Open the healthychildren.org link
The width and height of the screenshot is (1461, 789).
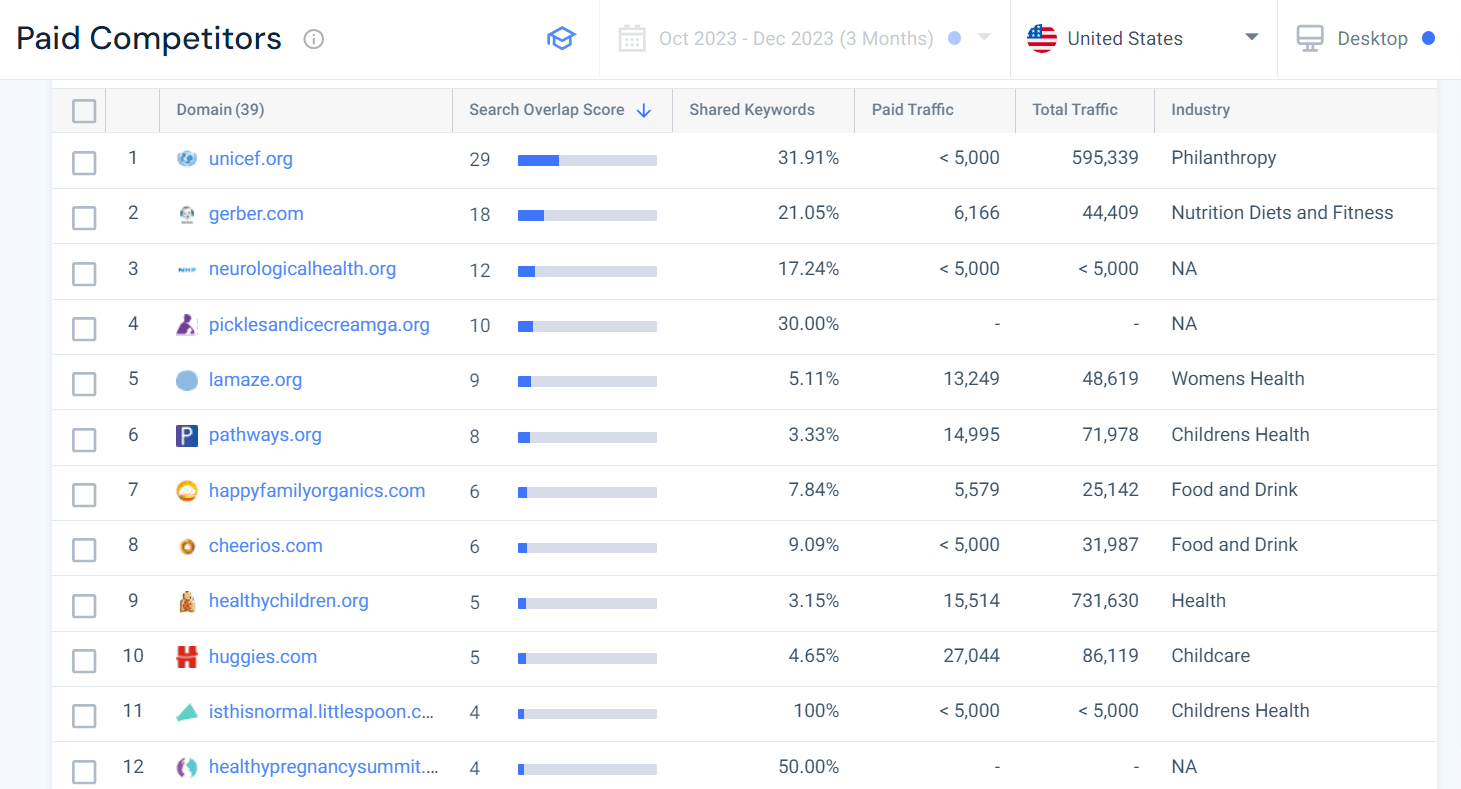289,601
